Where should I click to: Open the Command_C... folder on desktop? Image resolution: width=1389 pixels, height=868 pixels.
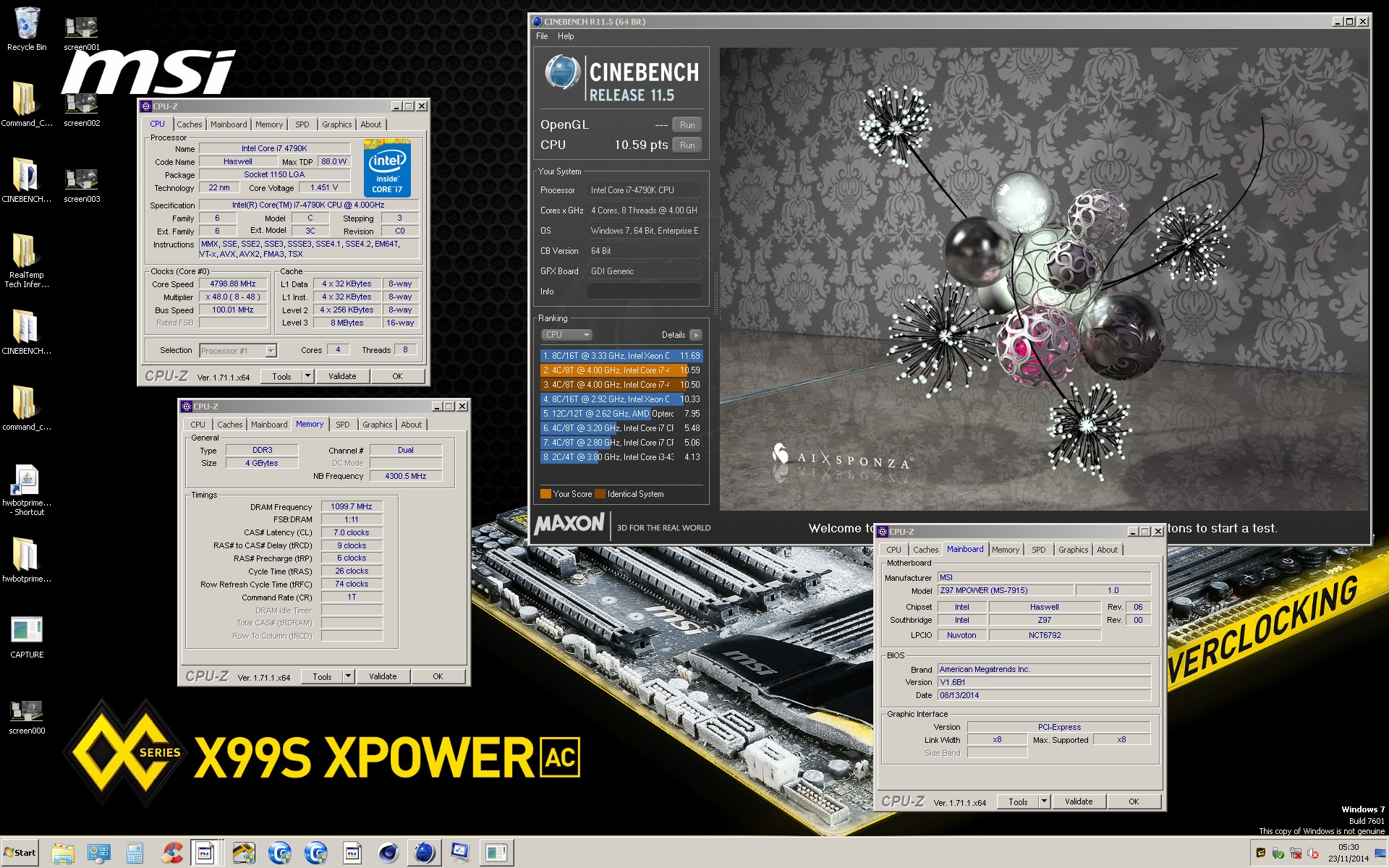pyautogui.click(x=27, y=105)
